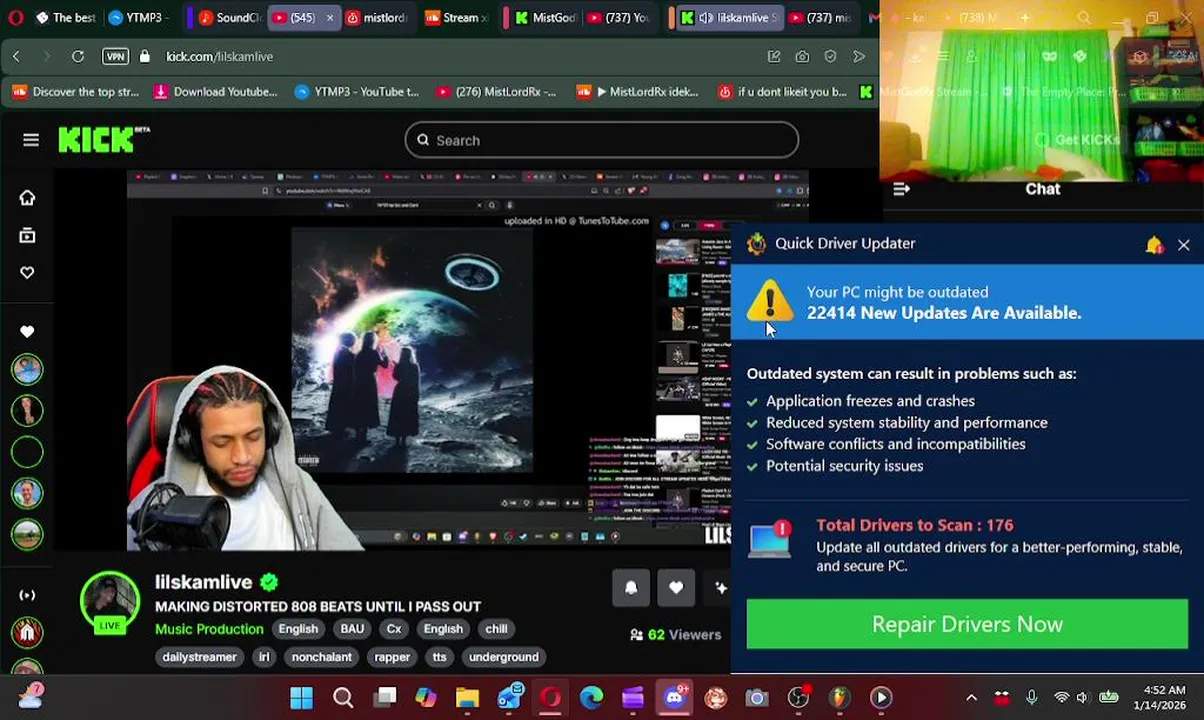The image size is (1204, 720).
Task: Collapse the Chat panel arrow icon
Action: (x=901, y=189)
